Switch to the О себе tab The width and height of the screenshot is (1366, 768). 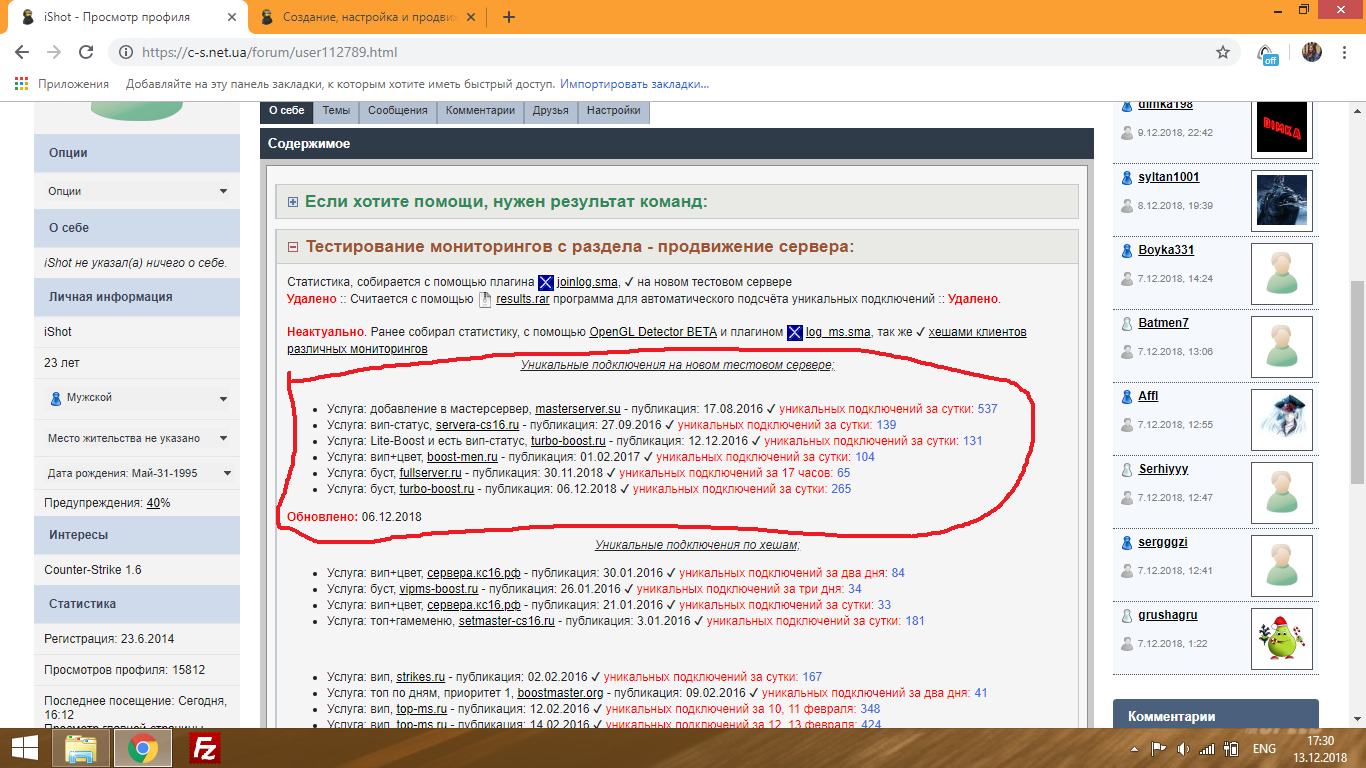287,111
